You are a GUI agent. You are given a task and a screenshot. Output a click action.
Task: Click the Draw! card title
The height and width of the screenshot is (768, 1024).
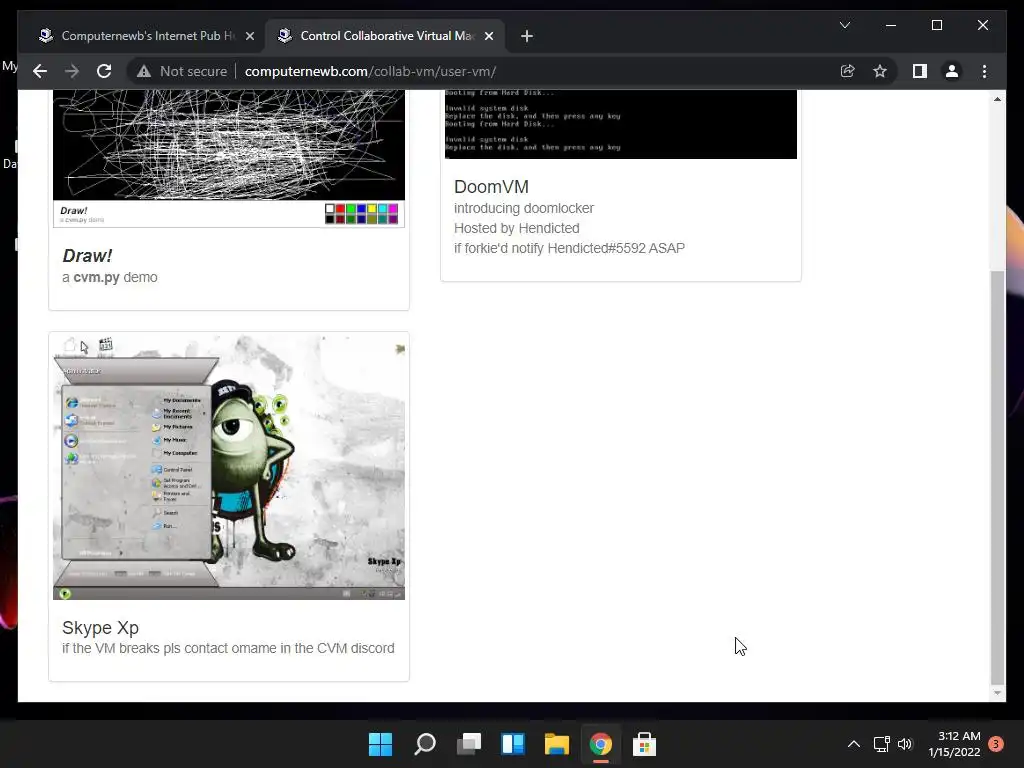point(88,255)
